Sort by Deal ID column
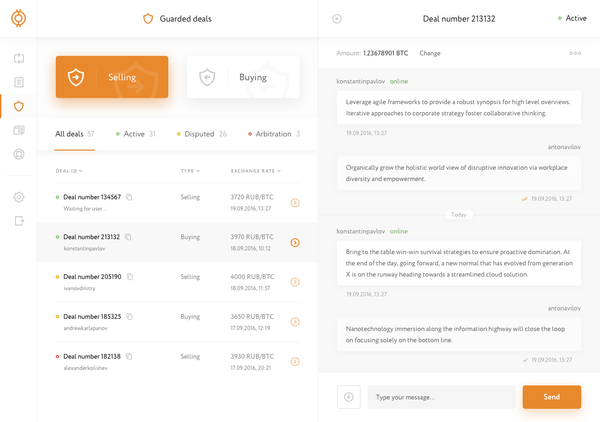The image size is (600, 422). 69,171
